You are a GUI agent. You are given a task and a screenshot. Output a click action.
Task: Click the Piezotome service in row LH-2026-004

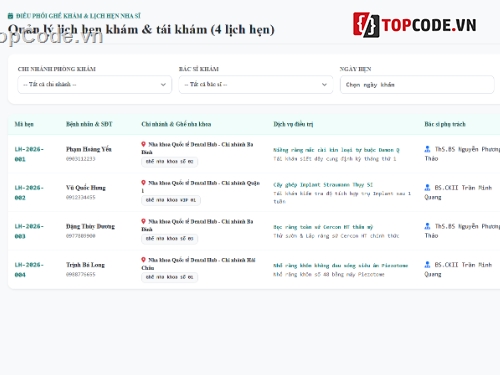point(341,266)
